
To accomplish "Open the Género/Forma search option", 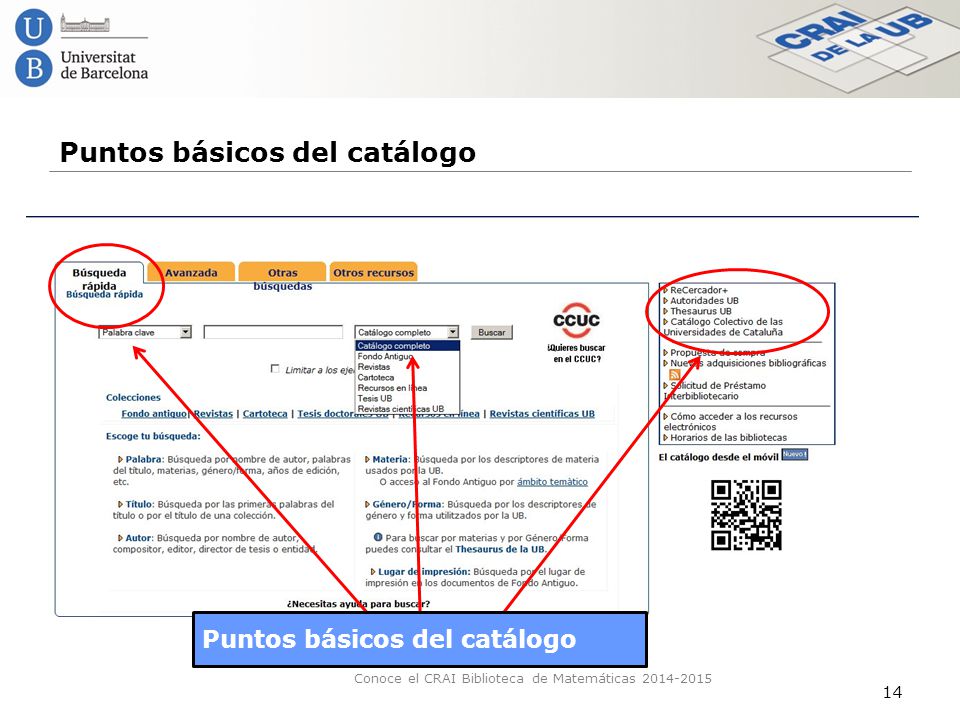I will [x=407, y=504].
